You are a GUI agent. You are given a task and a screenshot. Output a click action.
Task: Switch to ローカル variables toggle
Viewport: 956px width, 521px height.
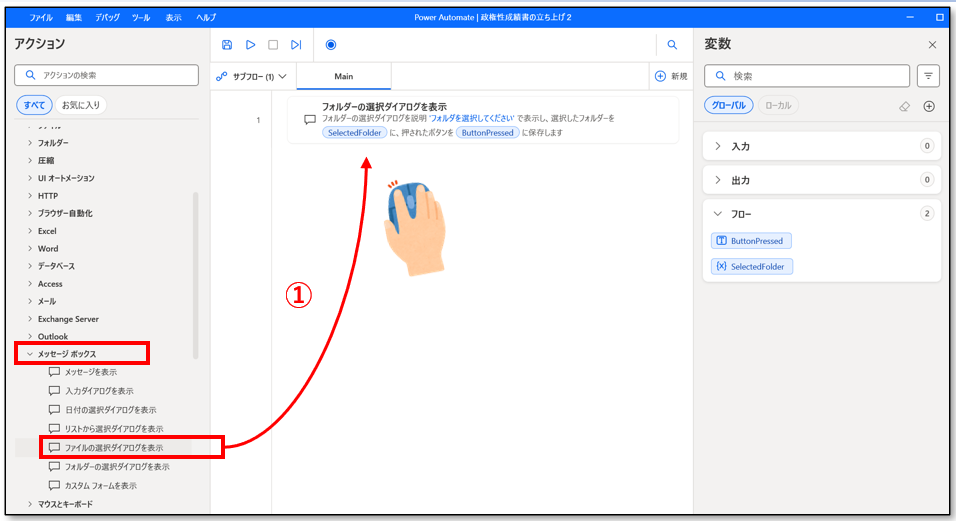pos(777,105)
